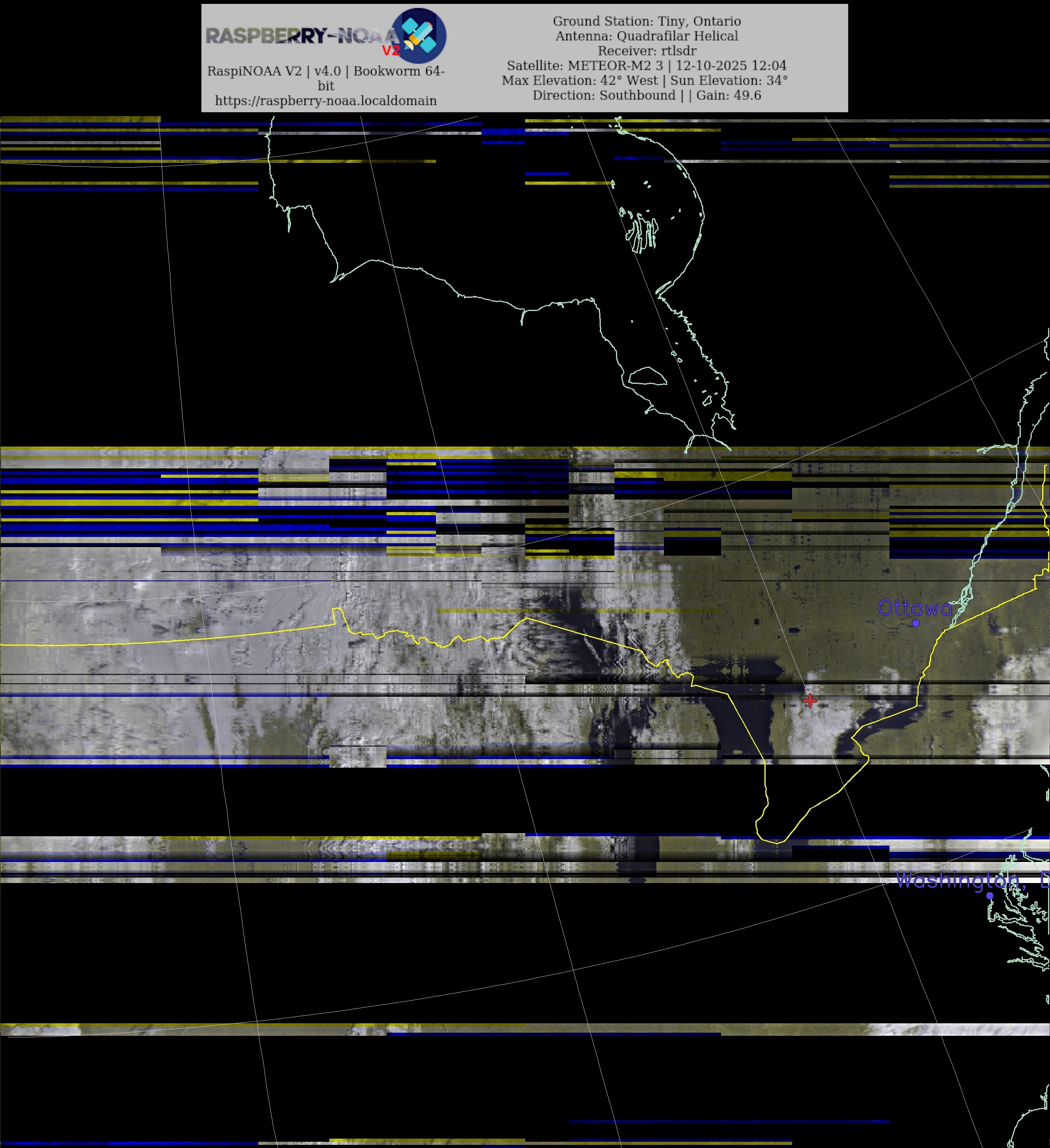Click the Receiver rtlsdr text

647,51
